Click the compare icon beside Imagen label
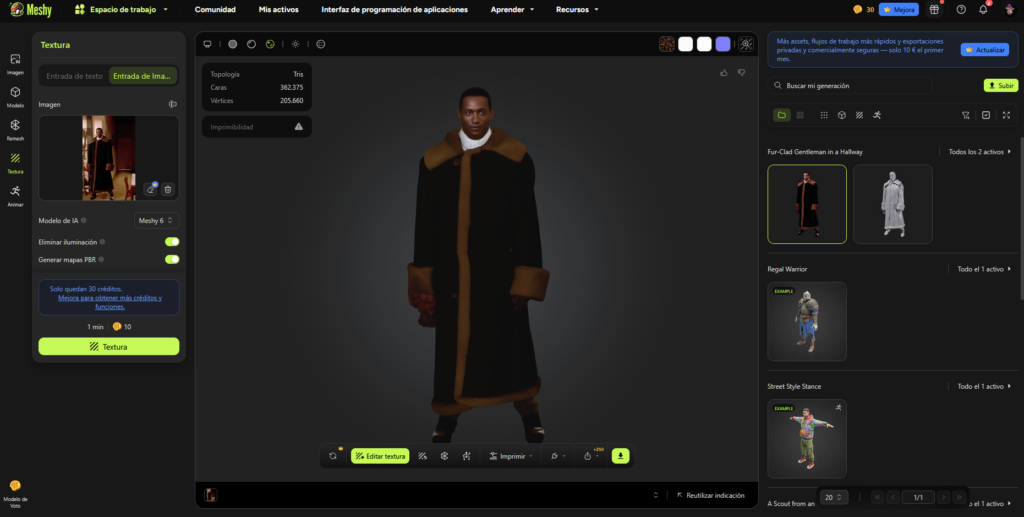 173,104
